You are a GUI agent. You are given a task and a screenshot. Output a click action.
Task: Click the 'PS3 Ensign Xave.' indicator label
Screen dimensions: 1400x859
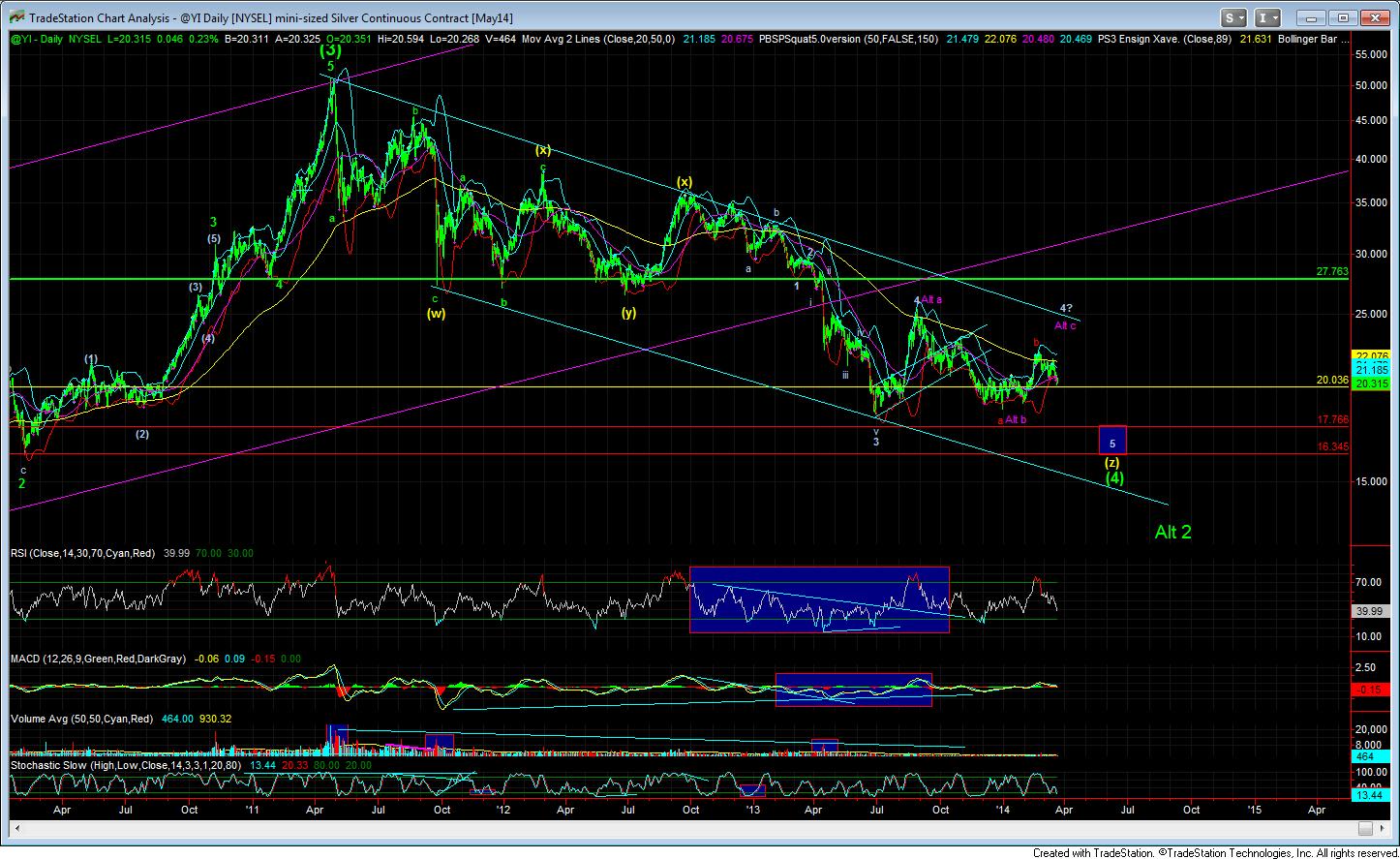pos(1165,42)
